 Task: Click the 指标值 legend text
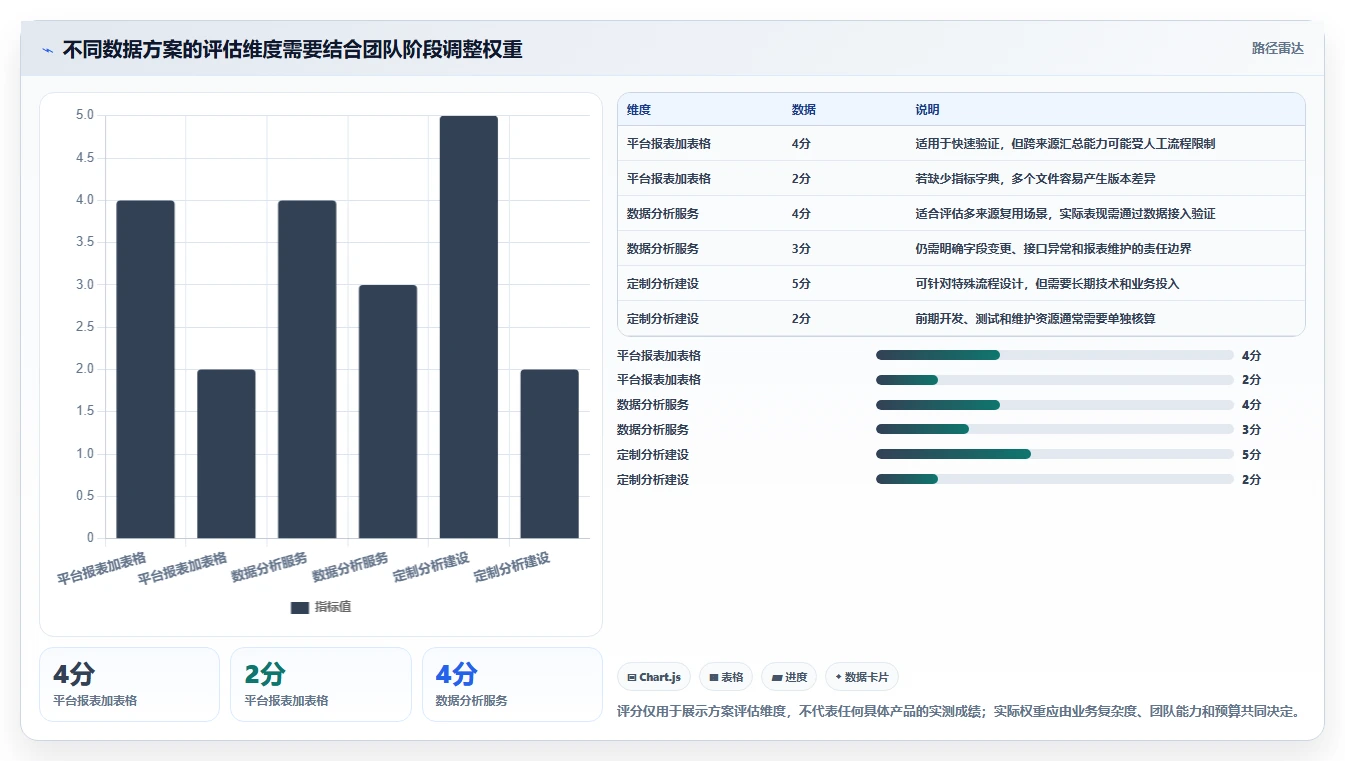(x=333, y=607)
